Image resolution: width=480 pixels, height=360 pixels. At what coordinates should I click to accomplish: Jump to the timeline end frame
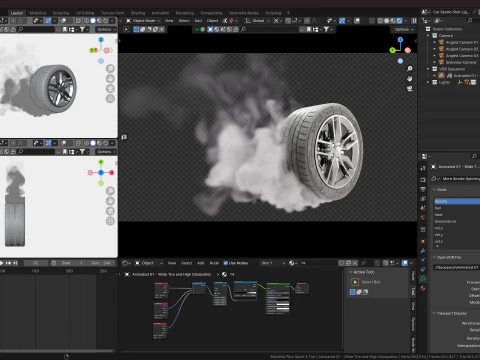pyautogui.click(x=15, y=263)
